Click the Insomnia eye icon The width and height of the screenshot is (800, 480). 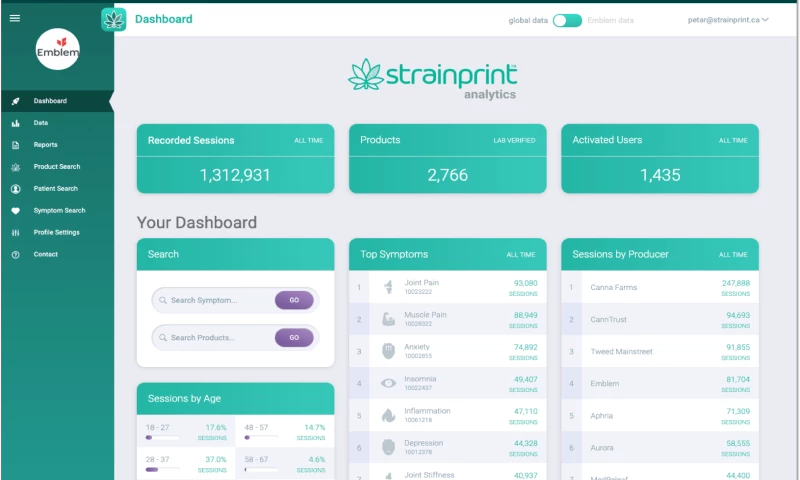click(x=388, y=383)
